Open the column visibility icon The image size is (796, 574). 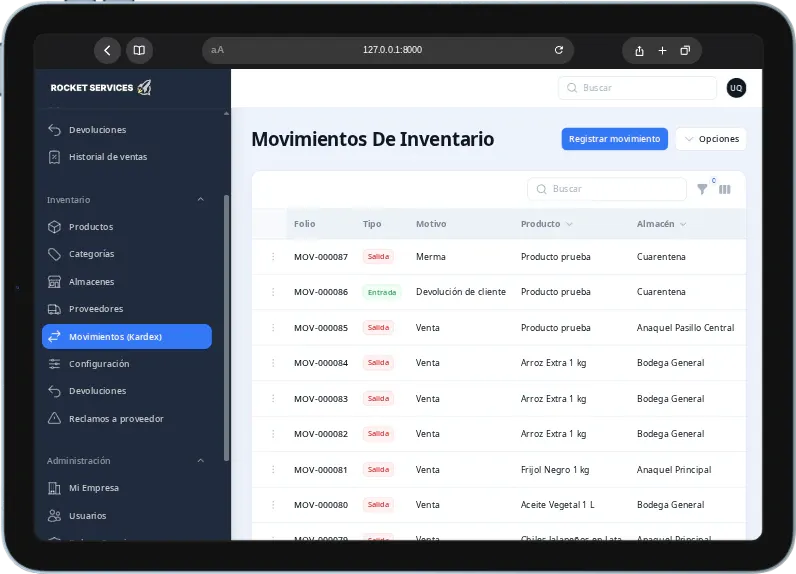click(725, 189)
